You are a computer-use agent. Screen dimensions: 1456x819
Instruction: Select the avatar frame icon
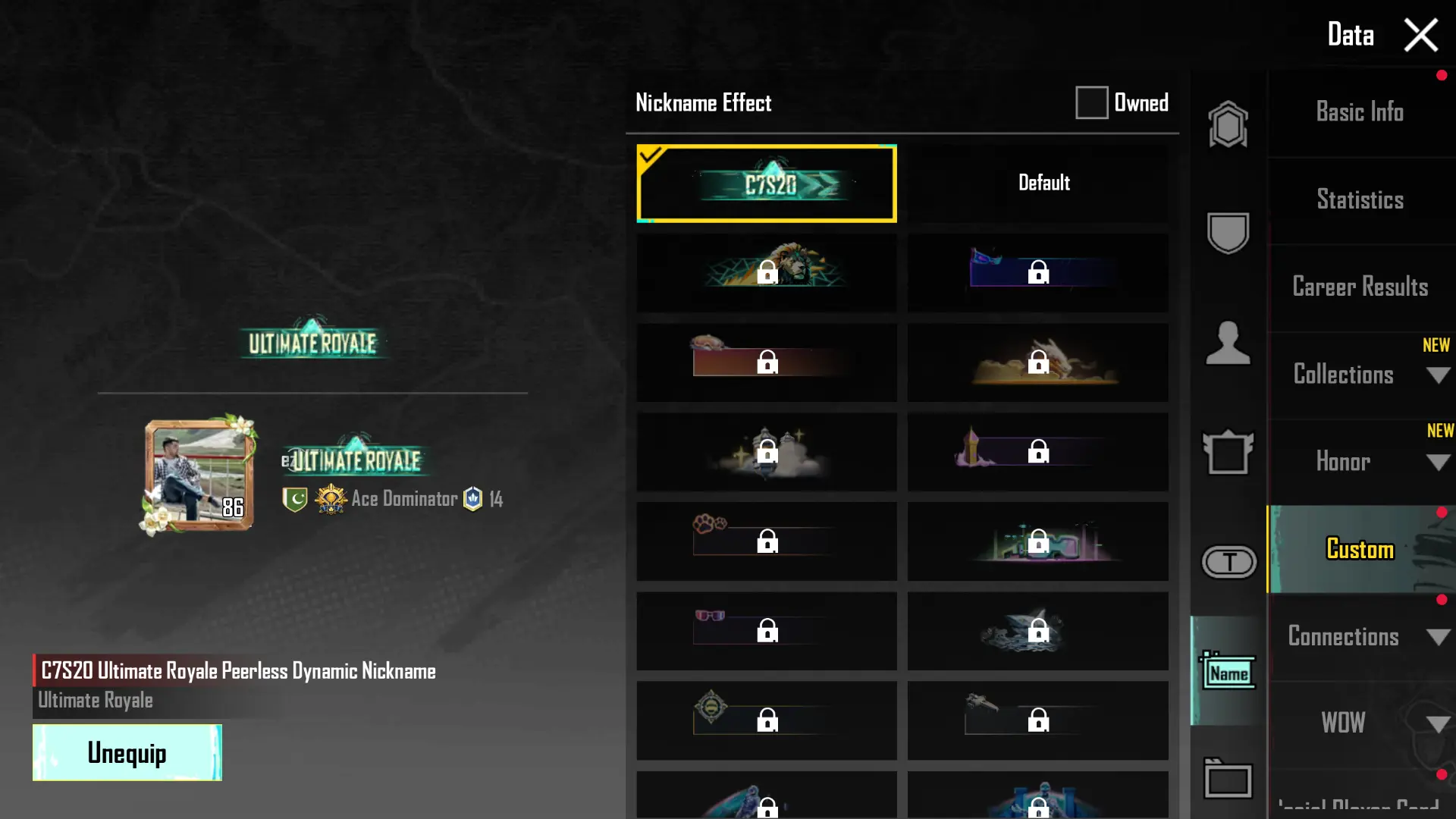(x=1228, y=452)
